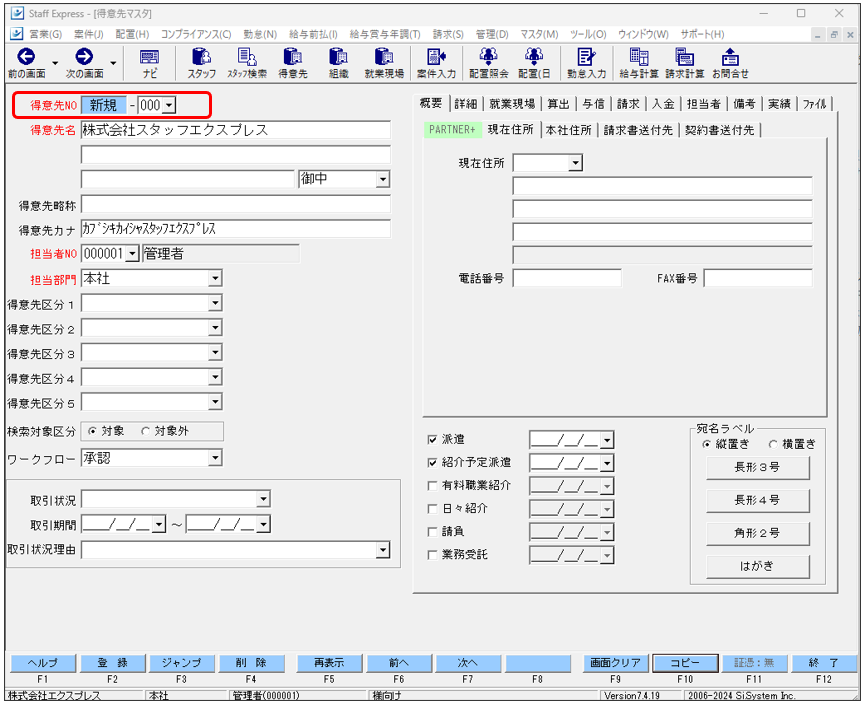This screenshot has height=706, width=864.
Task: Click the FAX番号 input field
Action: pyautogui.click(x=758, y=278)
